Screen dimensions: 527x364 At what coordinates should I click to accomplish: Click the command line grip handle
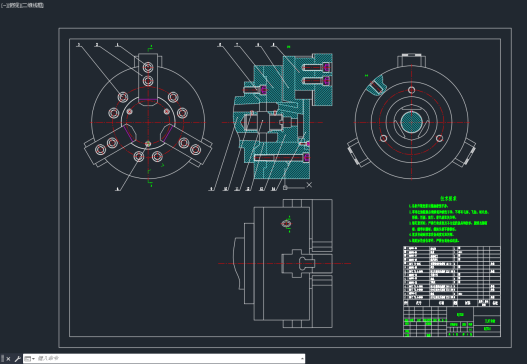pyautogui.click(x=3, y=359)
